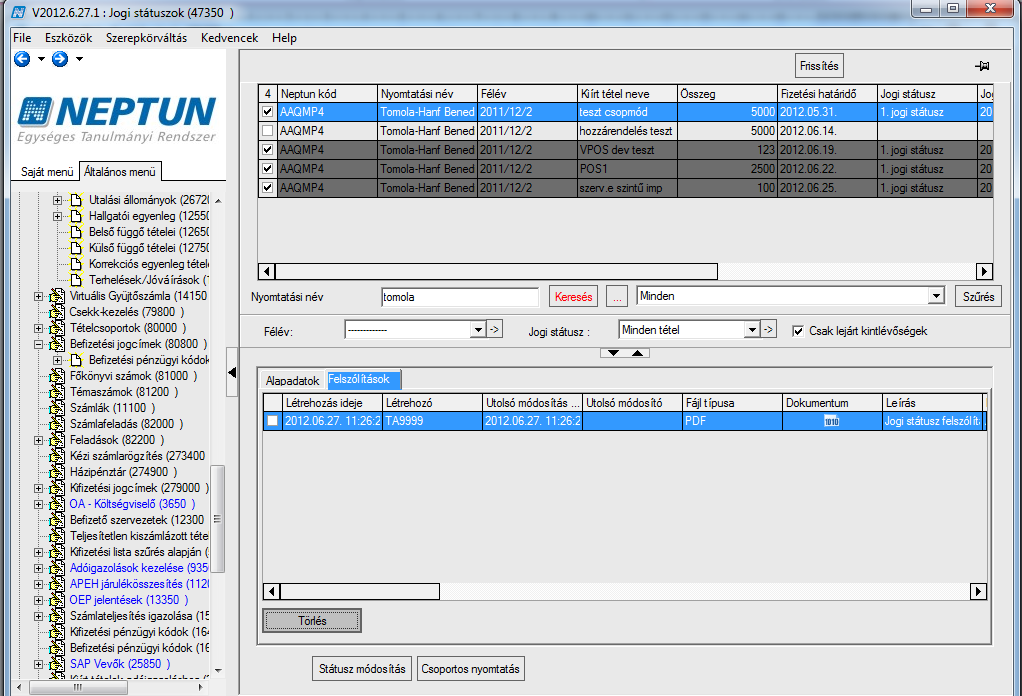The height and width of the screenshot is (696, 1022).
Task: Expand the Tételcsoportok tree node
Action: (38, 328)
